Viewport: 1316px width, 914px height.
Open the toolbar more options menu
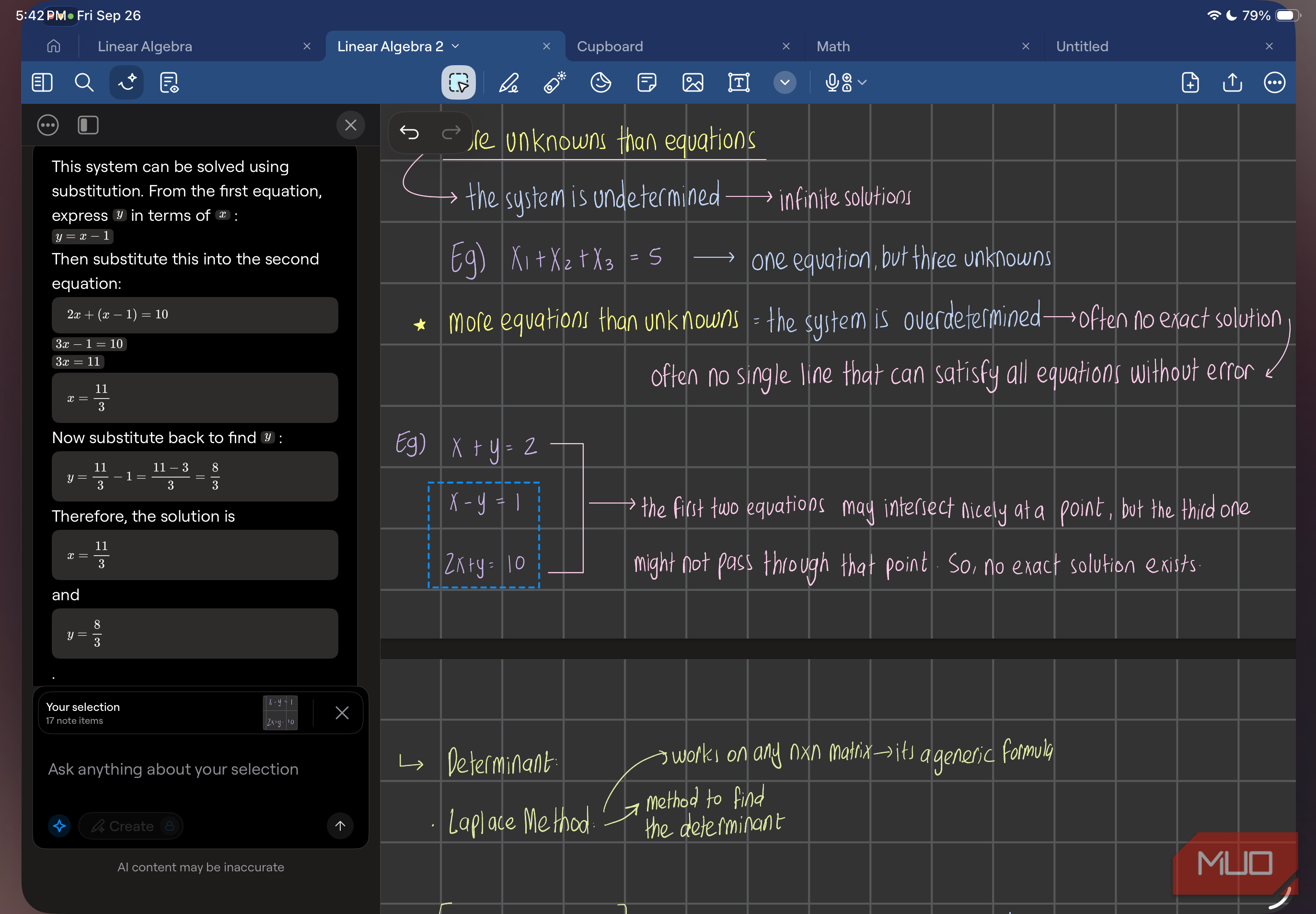click(1274, 82)
